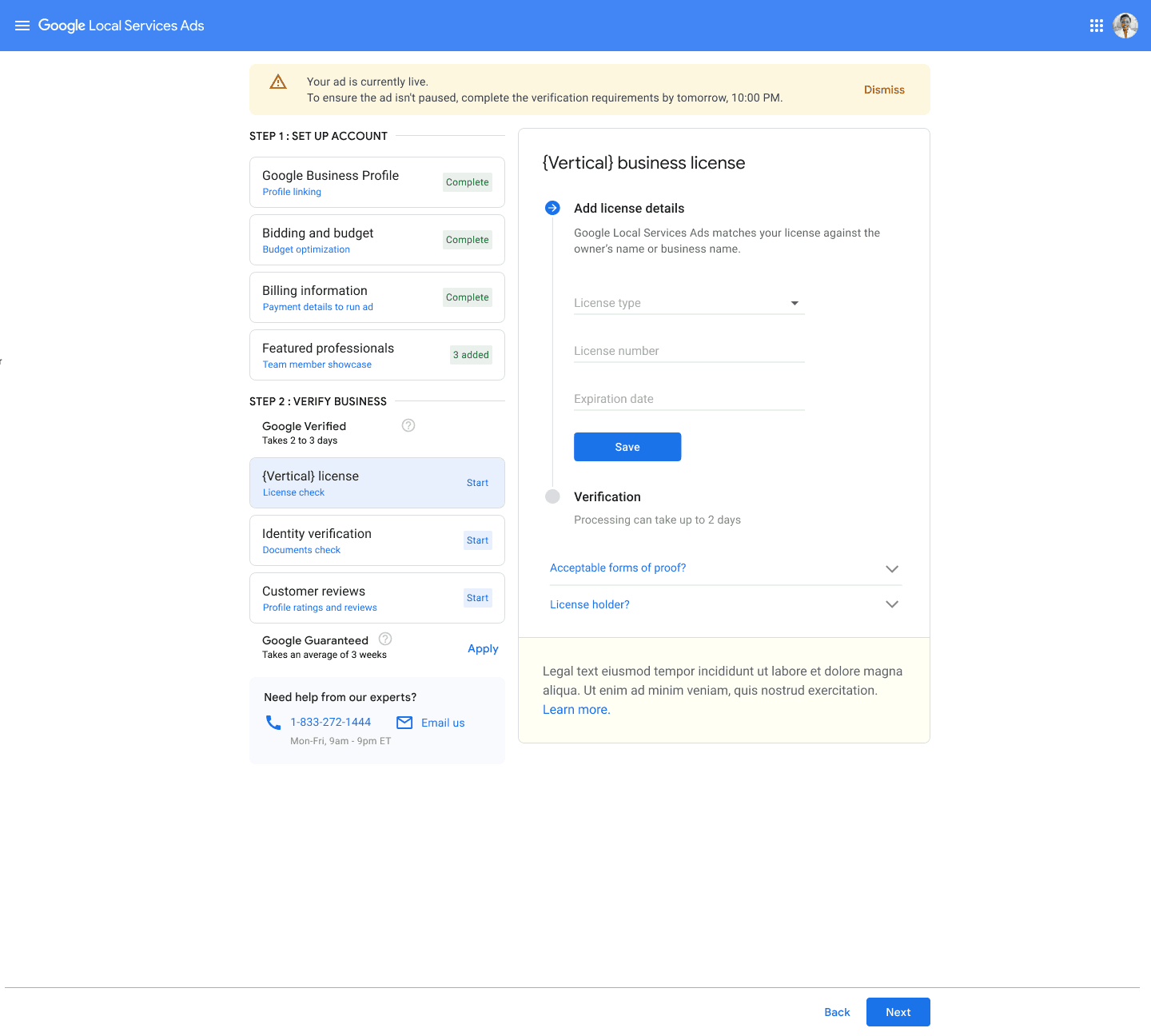1151x1036 pixels.
Task: Go Back to the previous page
Action: coord(837,1012)
